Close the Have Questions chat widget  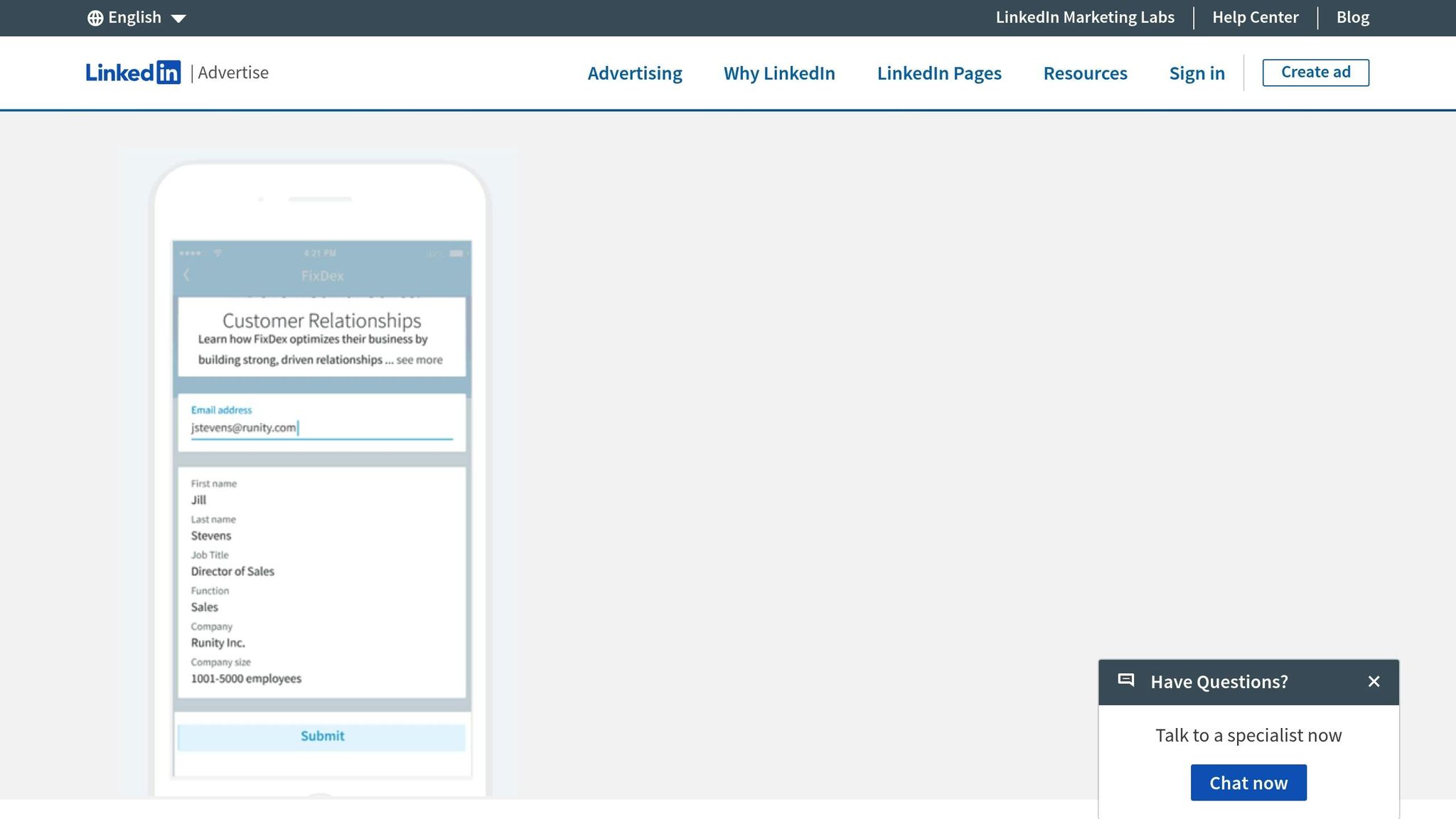tap(1374, 681)
